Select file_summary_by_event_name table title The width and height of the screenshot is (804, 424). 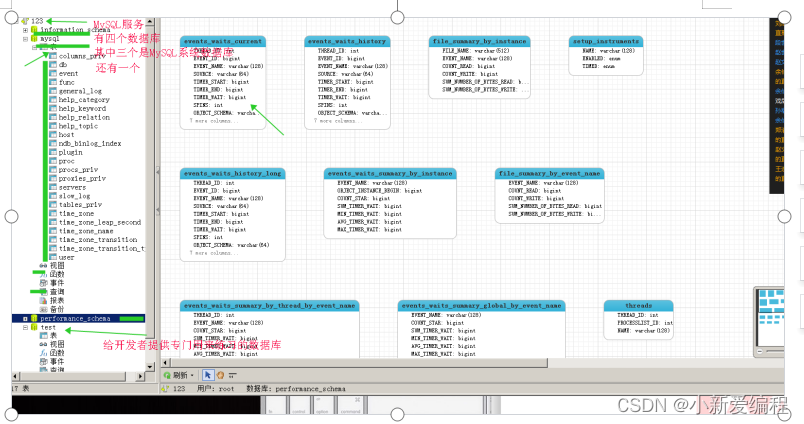(549, 173)
